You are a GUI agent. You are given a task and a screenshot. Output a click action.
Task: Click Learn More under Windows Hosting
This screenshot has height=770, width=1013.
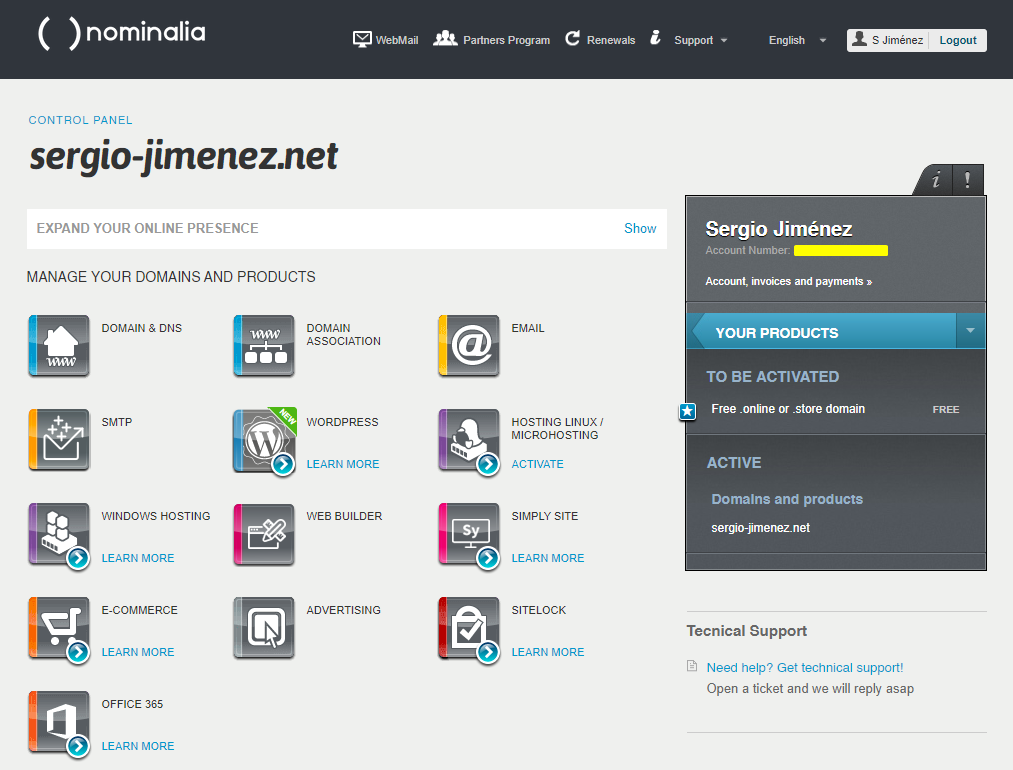[138, 558]
